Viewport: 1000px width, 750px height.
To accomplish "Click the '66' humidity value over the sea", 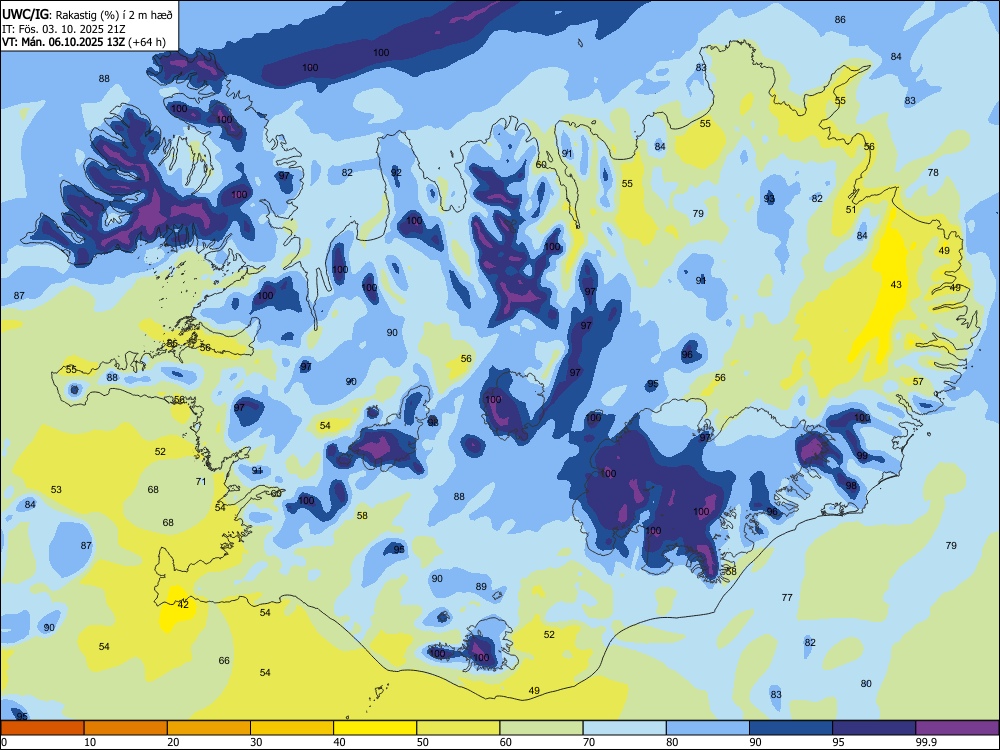I will [224, 660].
